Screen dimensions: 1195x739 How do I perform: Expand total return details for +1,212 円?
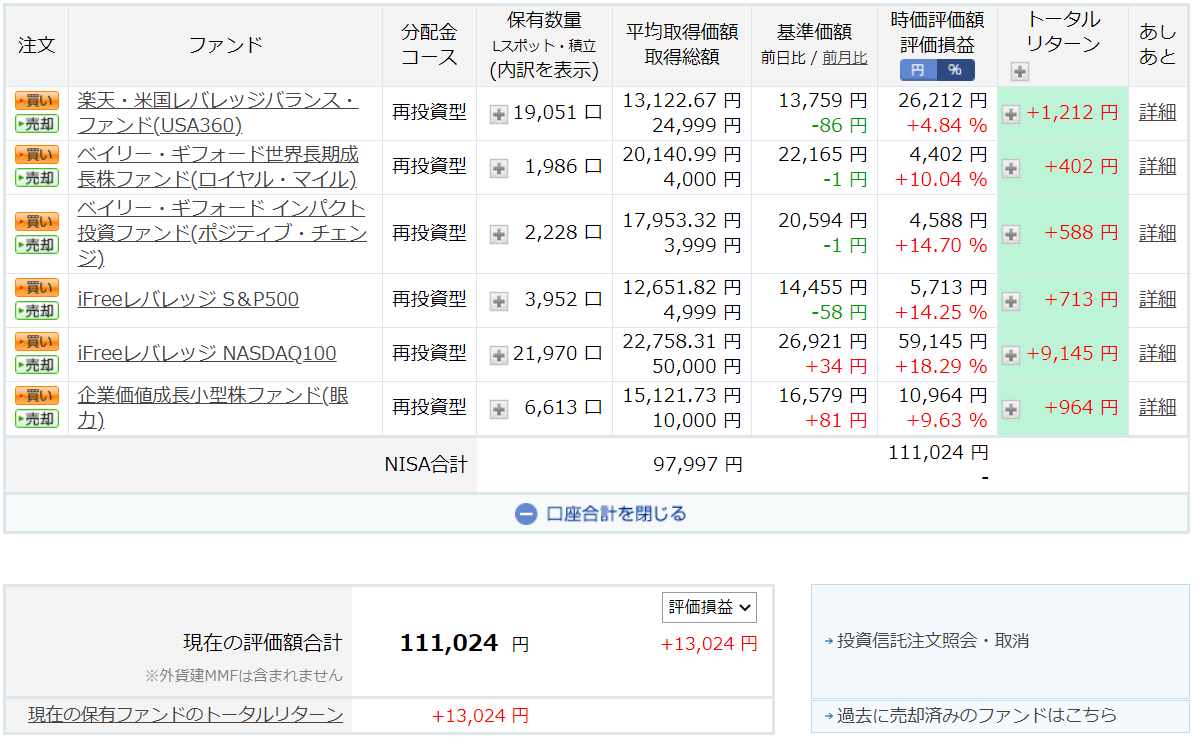coord(1011,114)
